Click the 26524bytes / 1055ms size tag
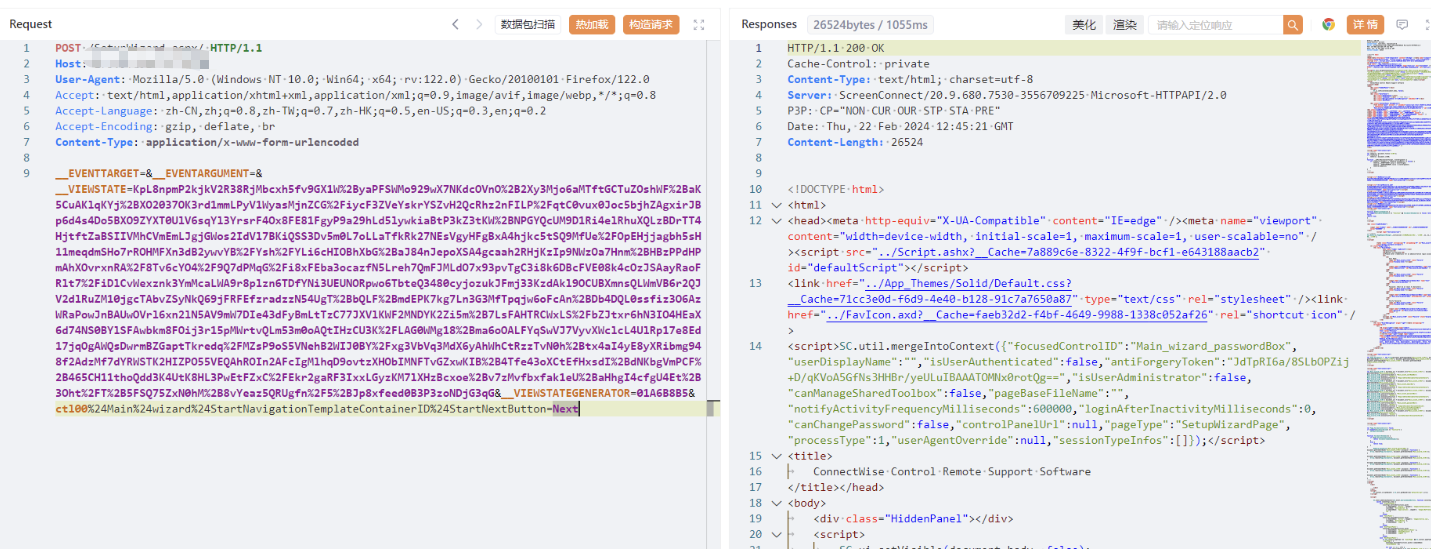The height and width of the screenshot is (552, 1431). click(870, 24)
